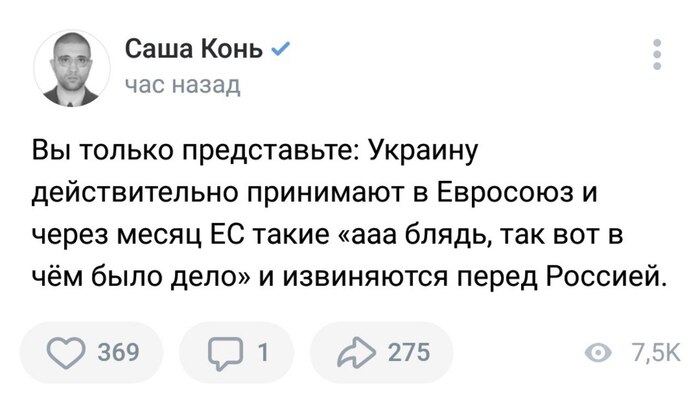Click the timestamp час назад
Screen dimensions: 700x396
pos(183,84)
